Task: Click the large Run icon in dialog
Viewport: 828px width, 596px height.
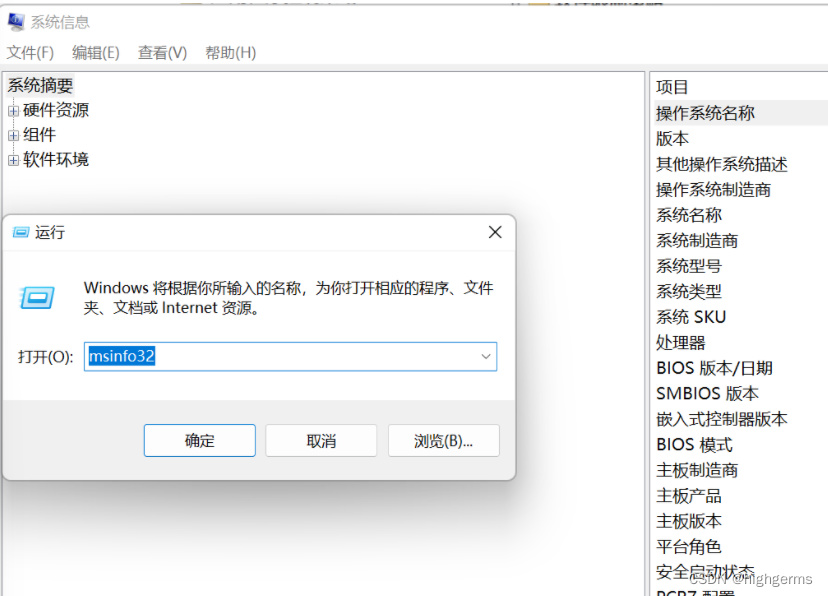Action: point(37,298)
